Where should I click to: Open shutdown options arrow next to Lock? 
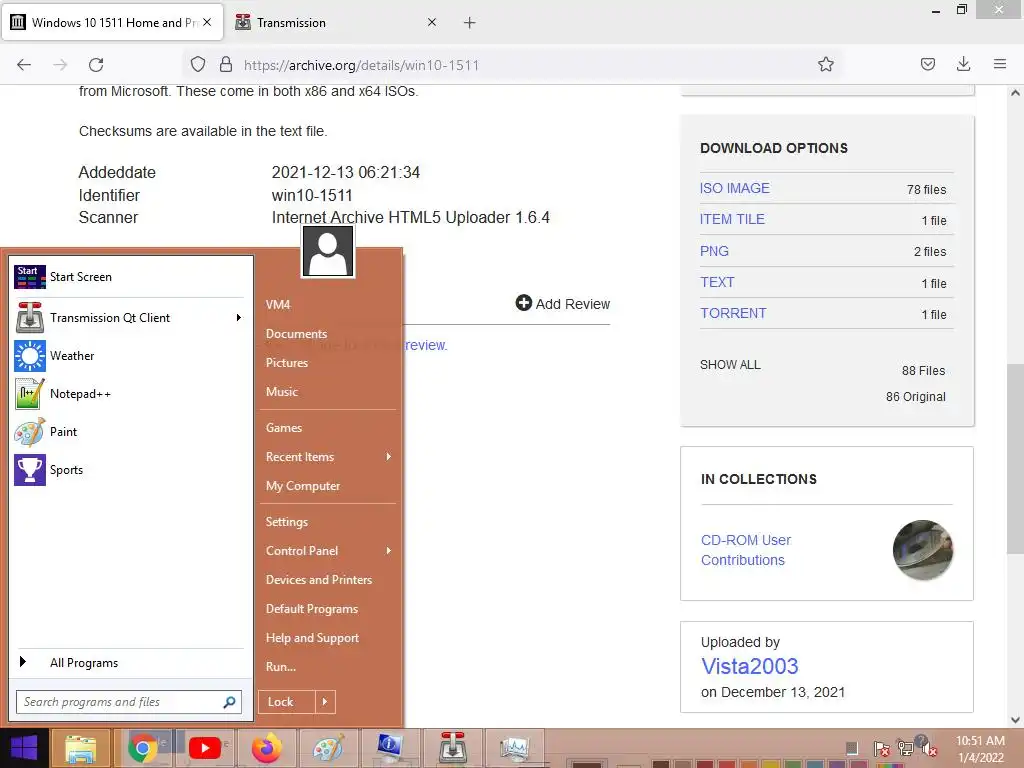tap(325, 702)
